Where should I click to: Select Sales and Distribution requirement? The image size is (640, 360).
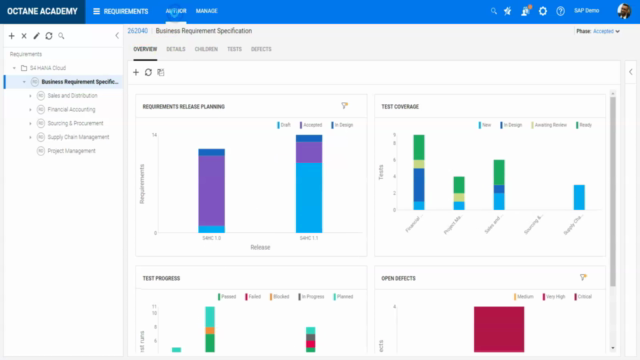(x=72, y=96)
